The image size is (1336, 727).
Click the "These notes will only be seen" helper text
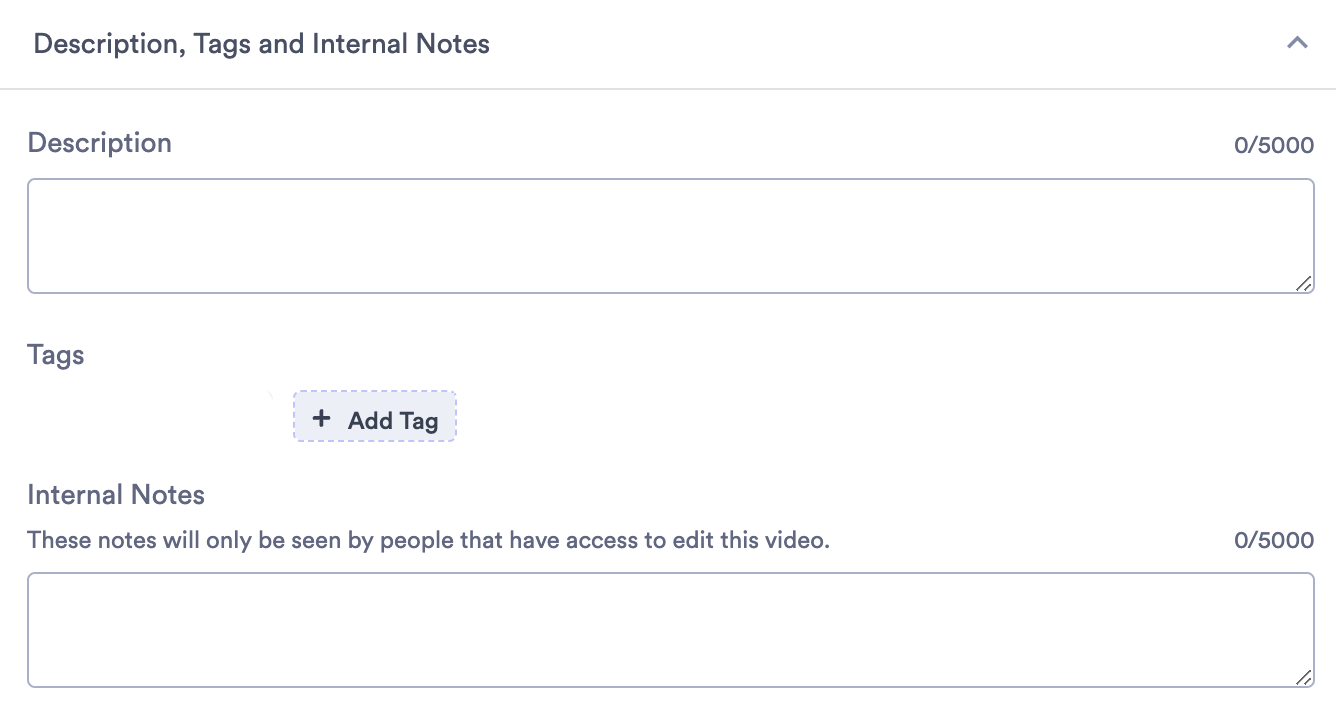pos(429,541)
